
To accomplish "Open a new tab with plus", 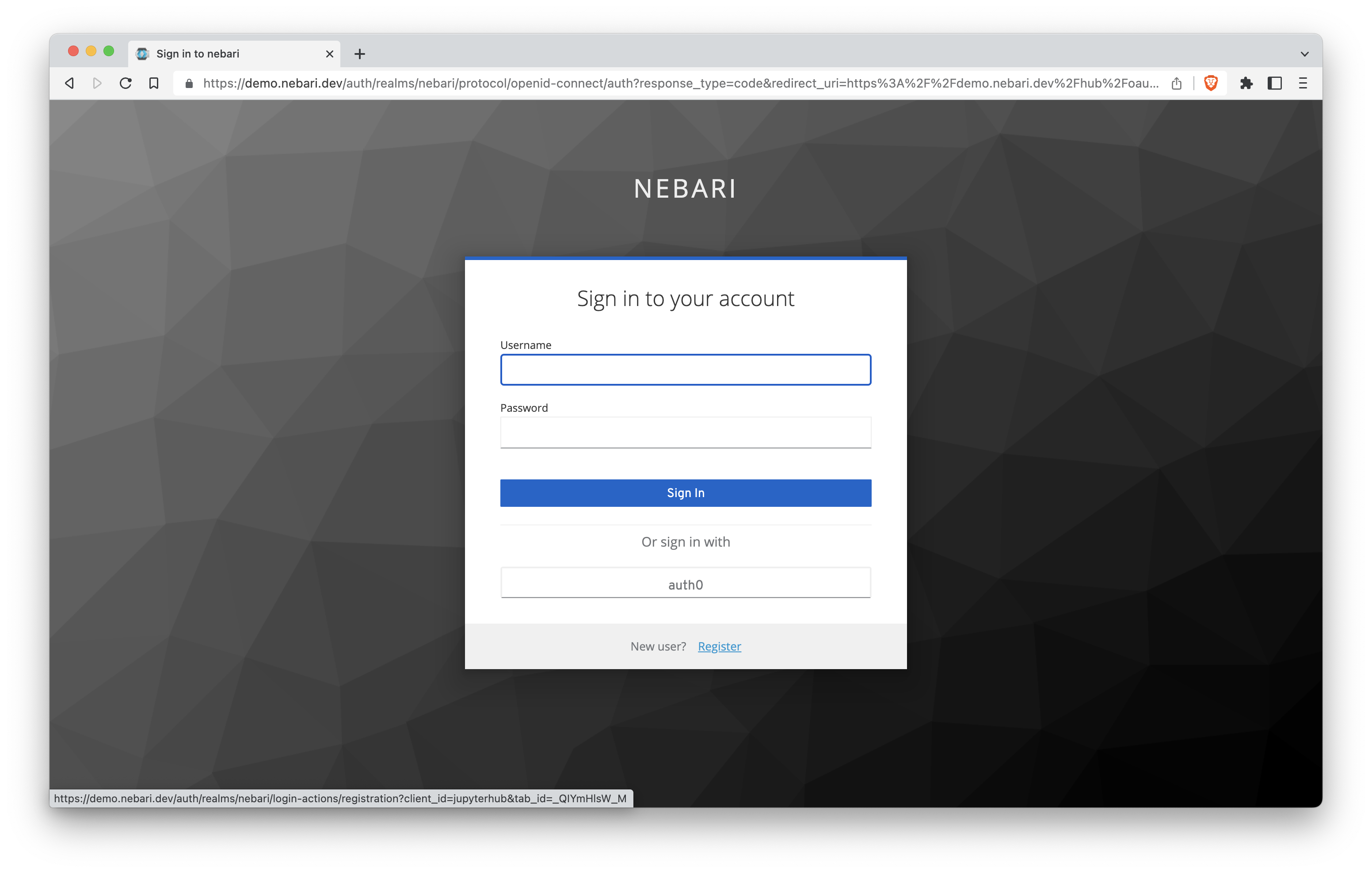I will pyautogui.click(x=359, y=54).
